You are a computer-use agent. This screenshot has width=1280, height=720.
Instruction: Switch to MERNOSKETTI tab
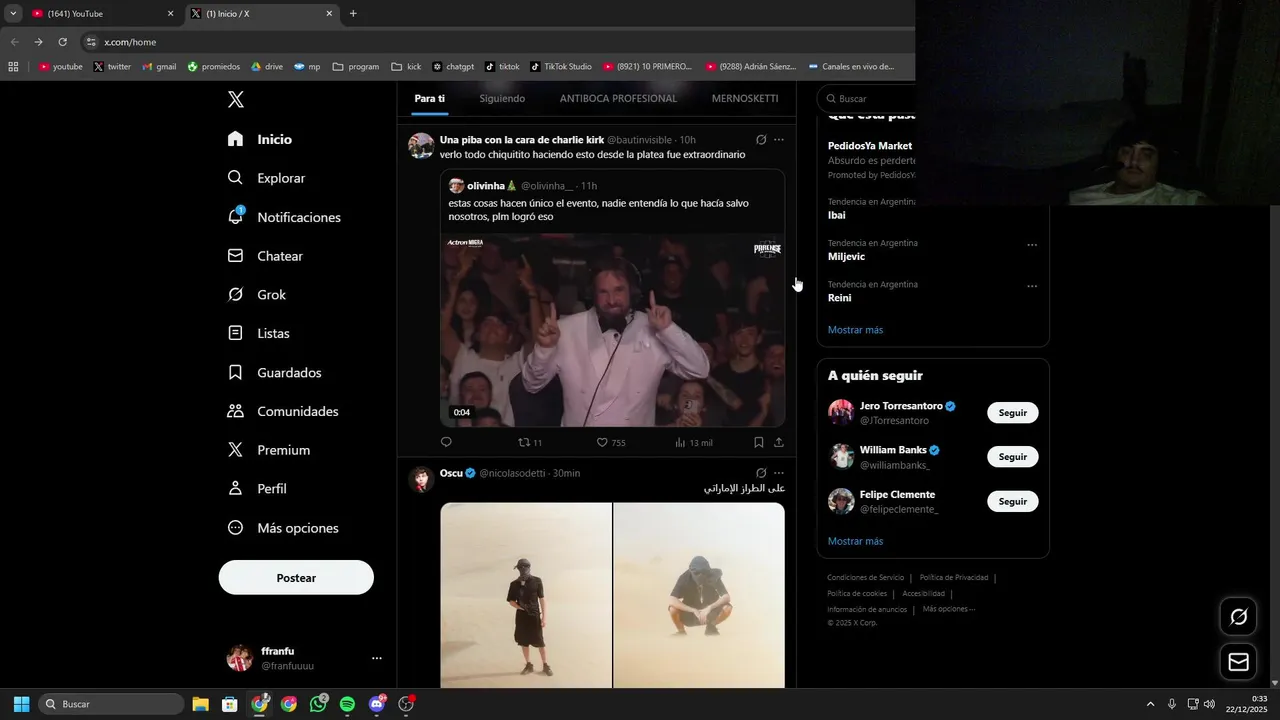745,98
